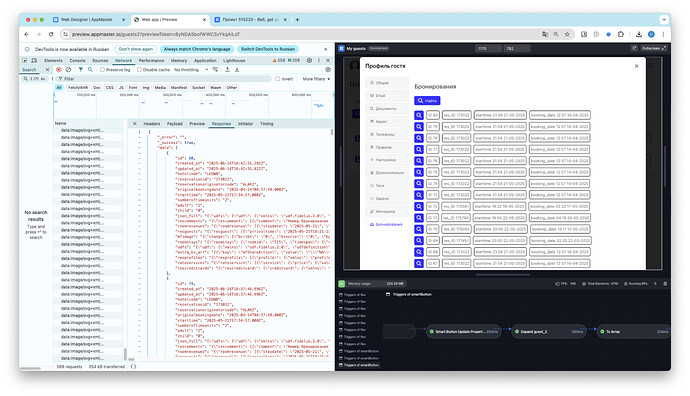Open the network search magnifier icon
Viewport: 690px width, 396px height.
pyautogui.click(x=90, y=70)
